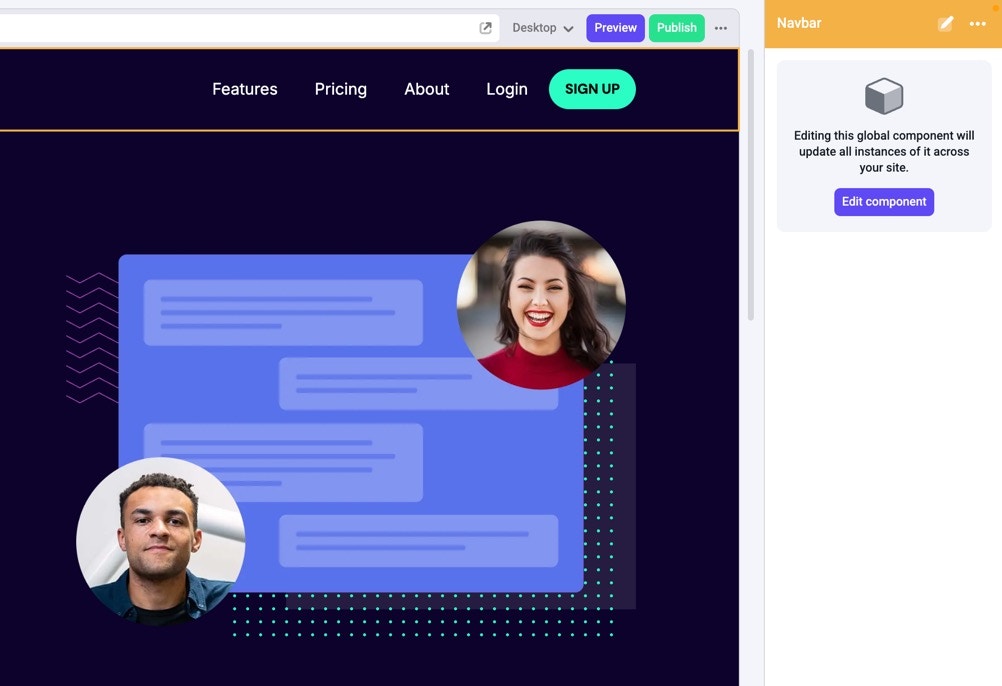1002x686 pixels.
Task: Click the canvas vertical scrollbar
Action: 751,185
